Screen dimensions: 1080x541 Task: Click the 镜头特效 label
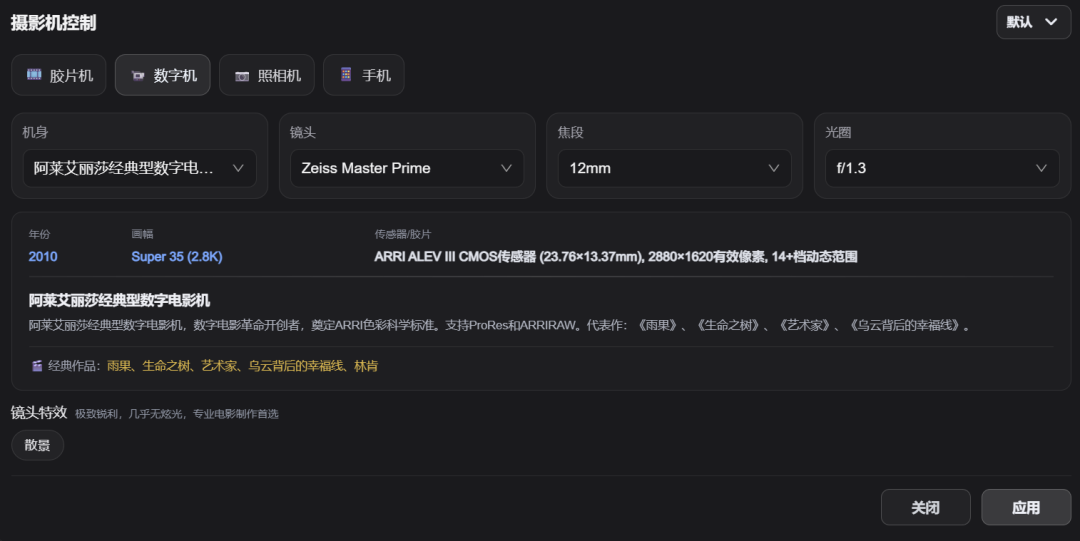[39, 413]
